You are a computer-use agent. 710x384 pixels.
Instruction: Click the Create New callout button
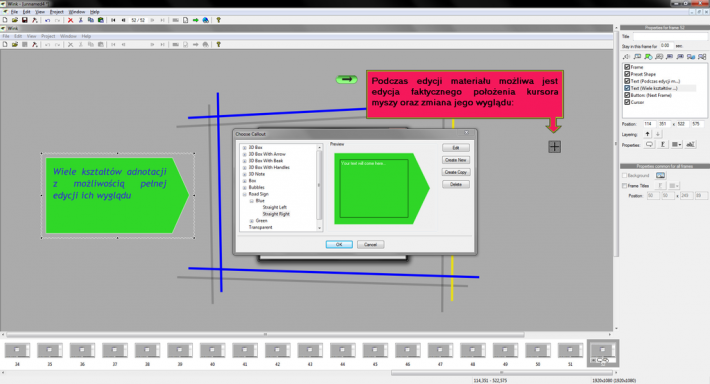point(456,160)
